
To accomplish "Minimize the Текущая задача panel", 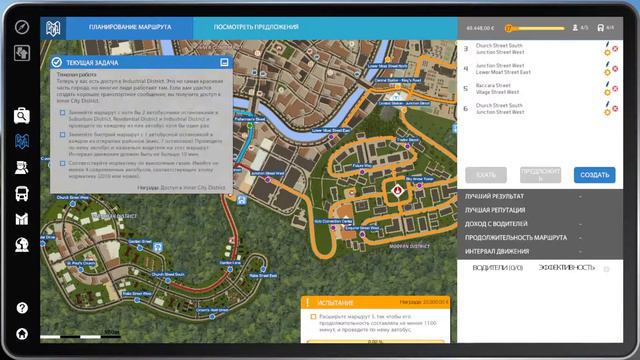I will point(224,62).
